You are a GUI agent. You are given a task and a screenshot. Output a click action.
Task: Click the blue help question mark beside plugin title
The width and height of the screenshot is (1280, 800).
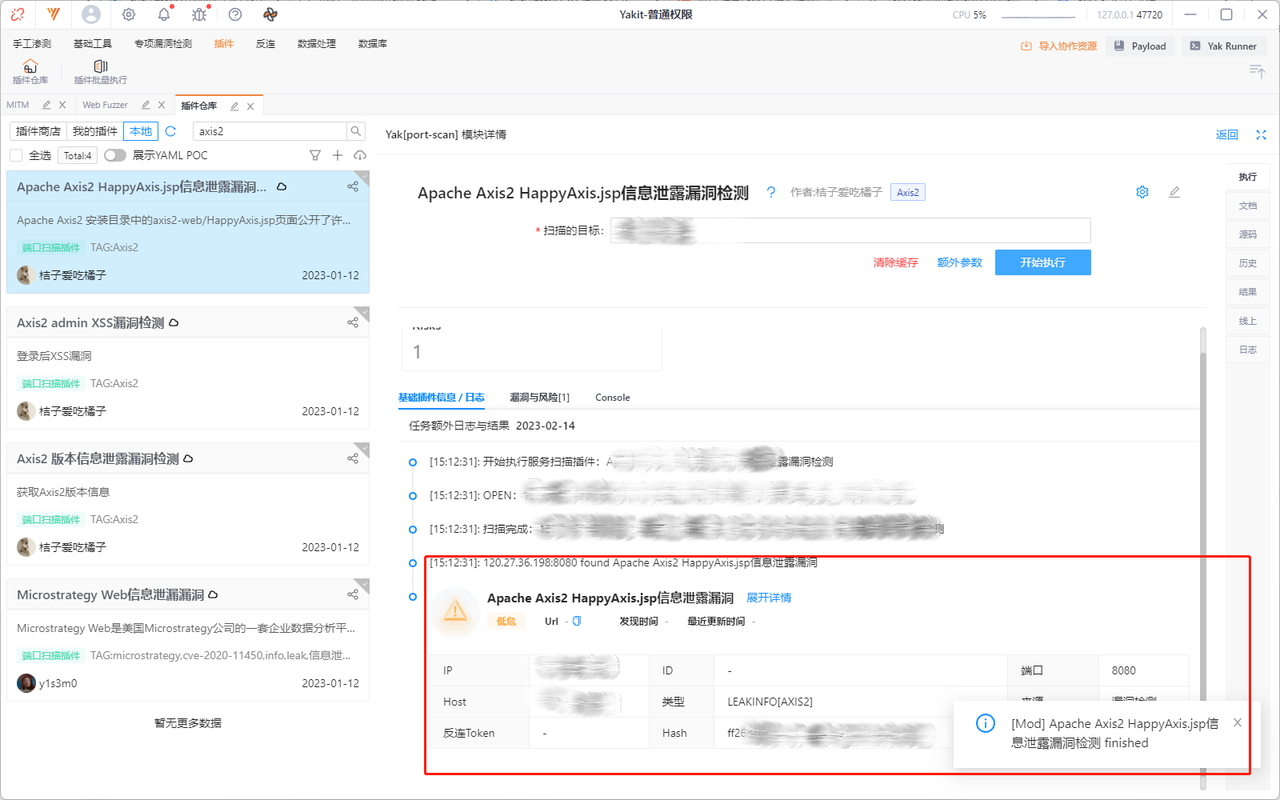tap(771, 193)
